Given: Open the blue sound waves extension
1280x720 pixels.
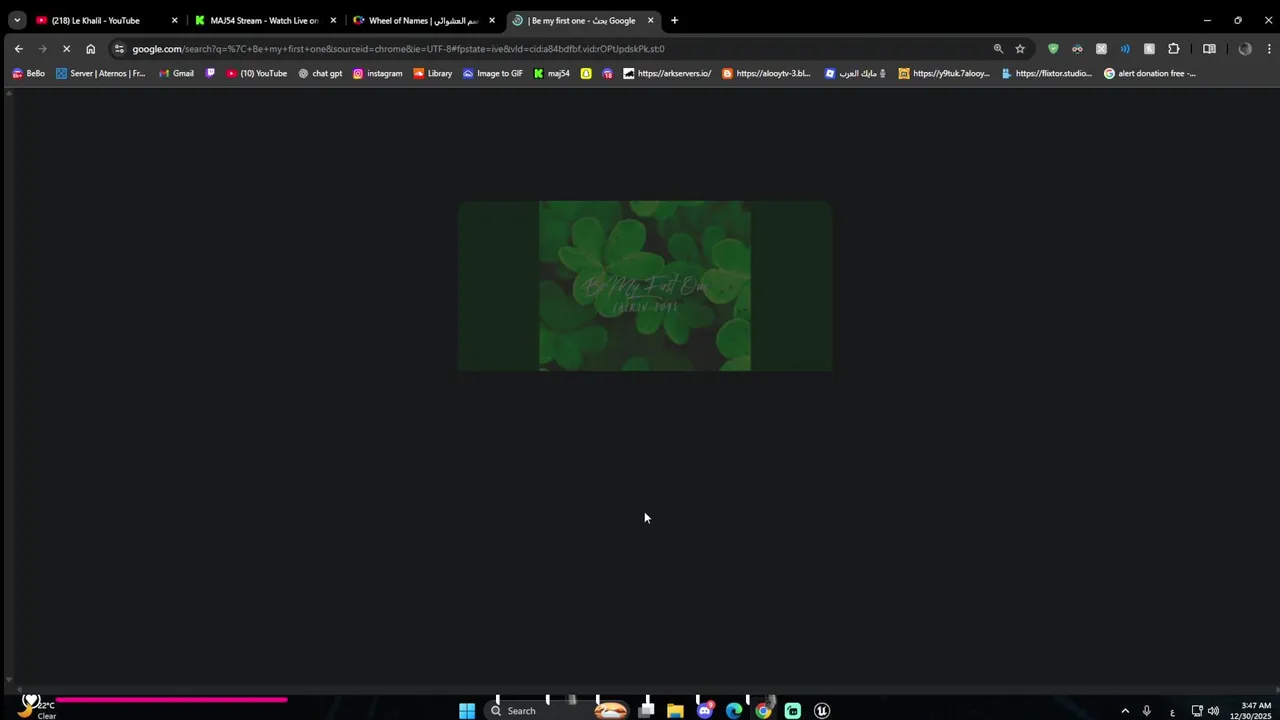Looking at the screenshot, I should tap(1125, 48).
